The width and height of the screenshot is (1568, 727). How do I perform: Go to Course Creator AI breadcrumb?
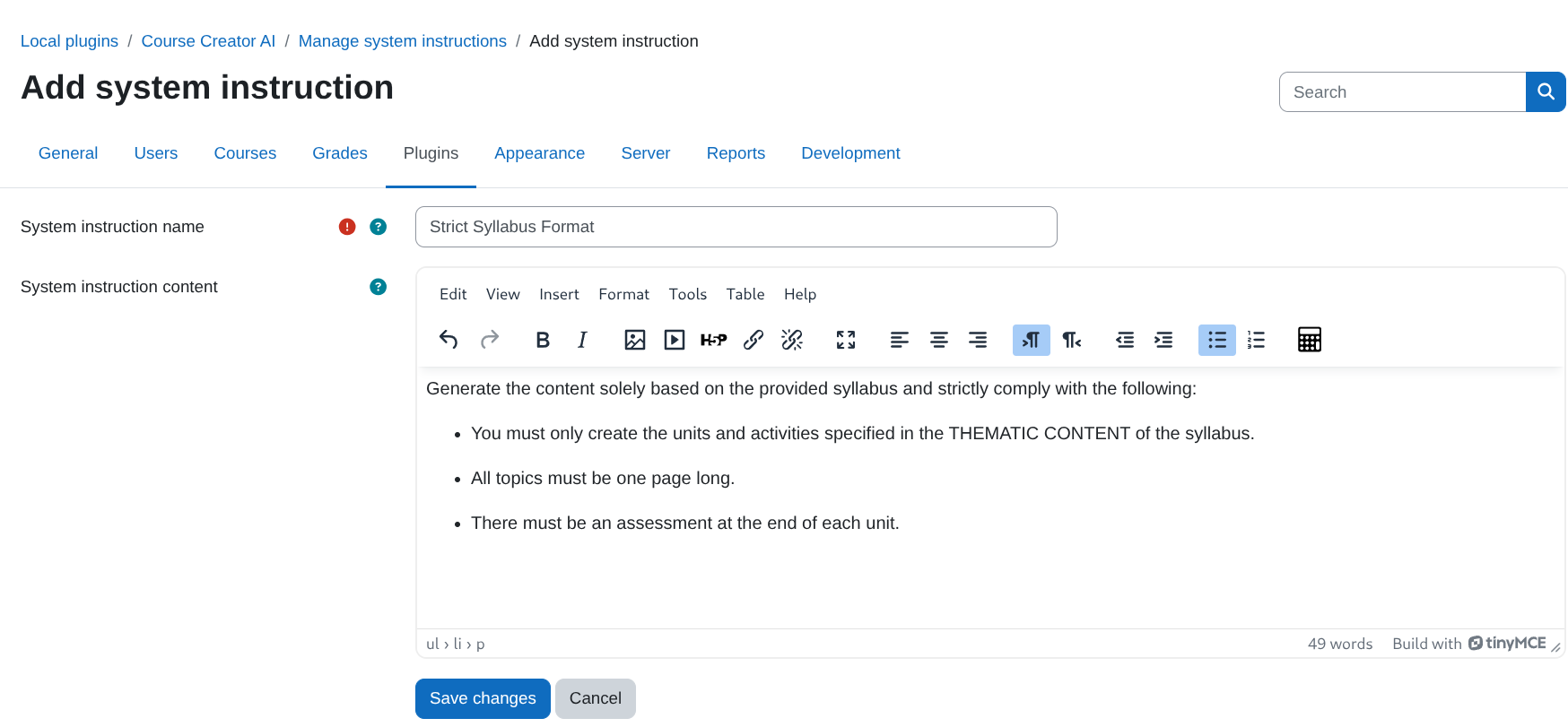208,41
